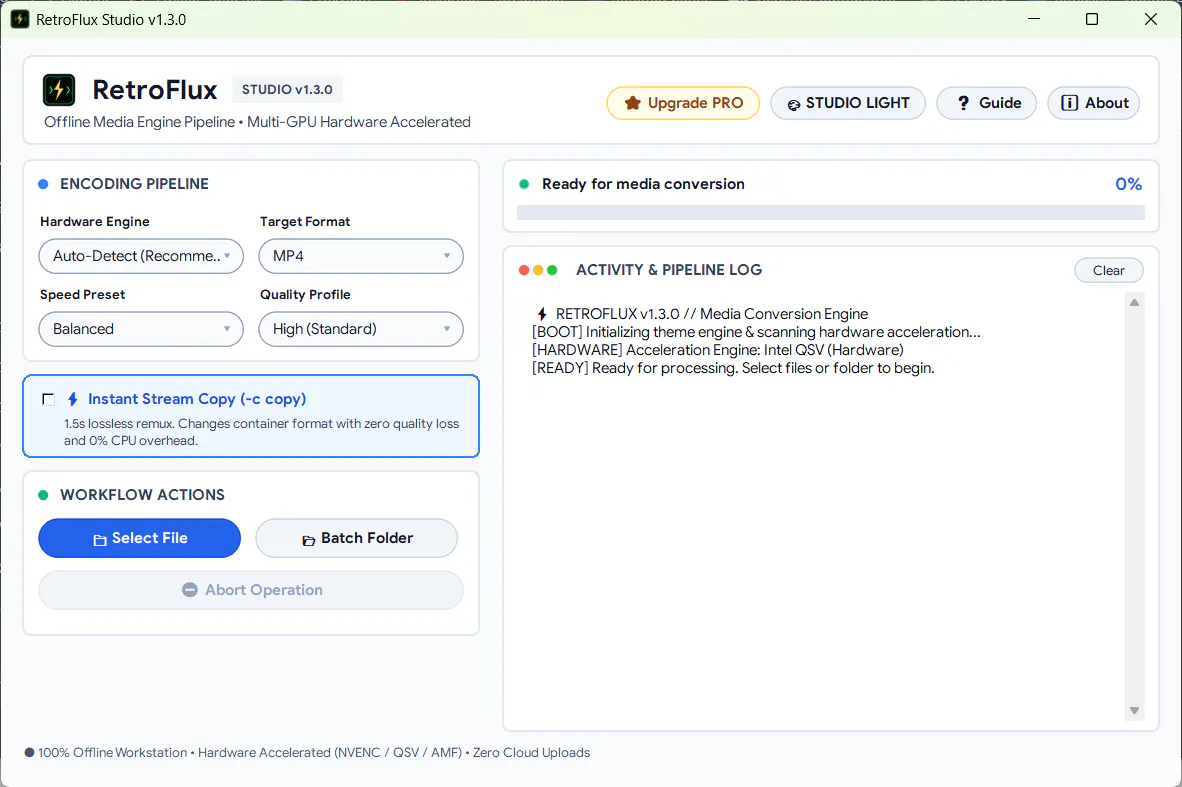1182x787 pixels.
Task: Click the STUDIO v1.3.0 version badge
Action: 287,90
